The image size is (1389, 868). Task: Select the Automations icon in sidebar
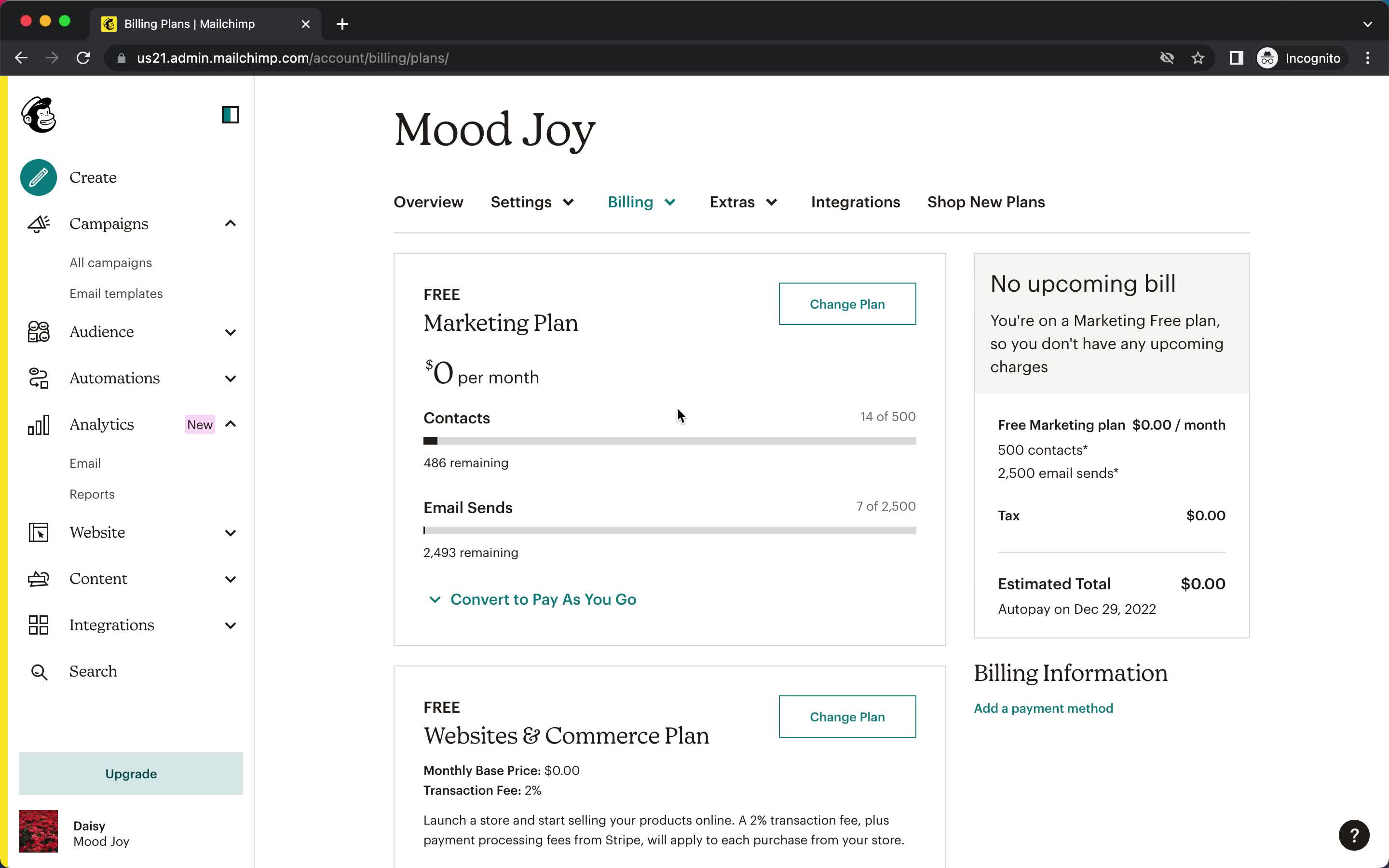(38, 378)
